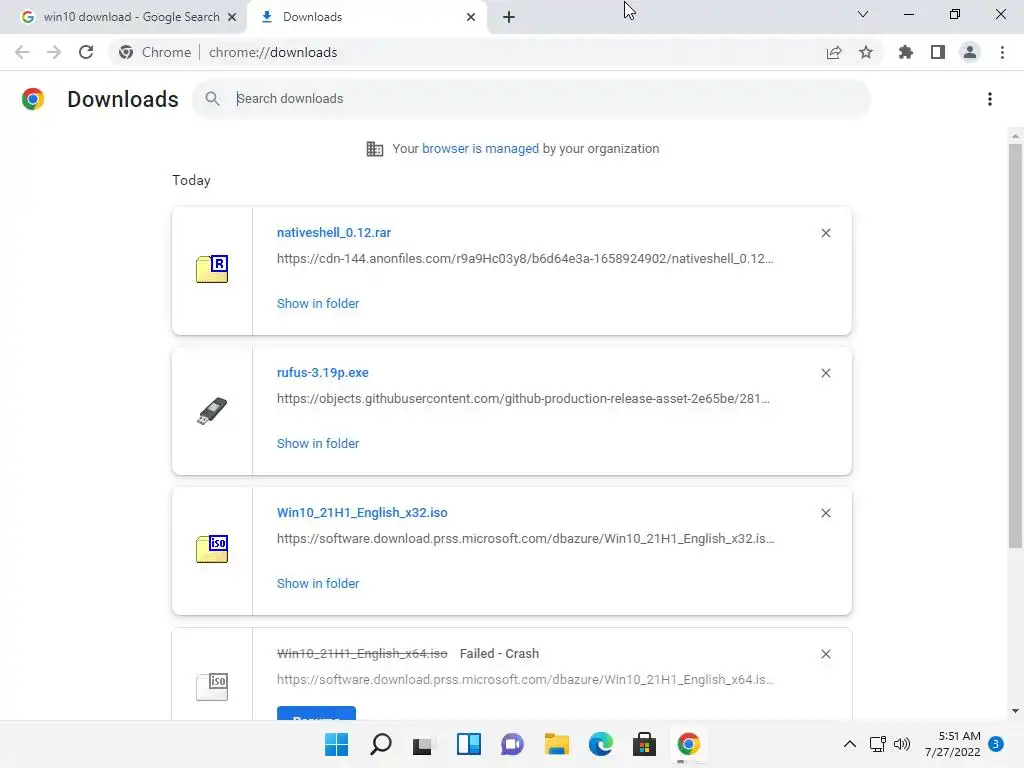Open the rufus-3.19p.exe file link
The height and width of the screenshot is (768, 1024).
click(323, 372)
